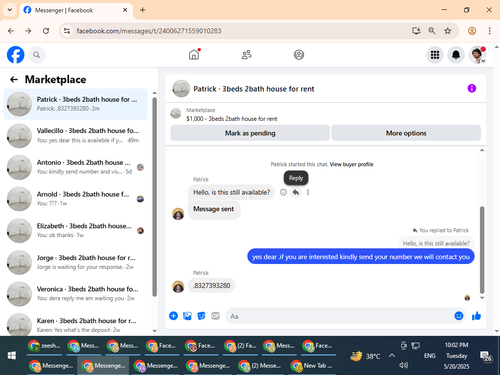
Task: Open the Windows Start menu
Action: point(12,356)
